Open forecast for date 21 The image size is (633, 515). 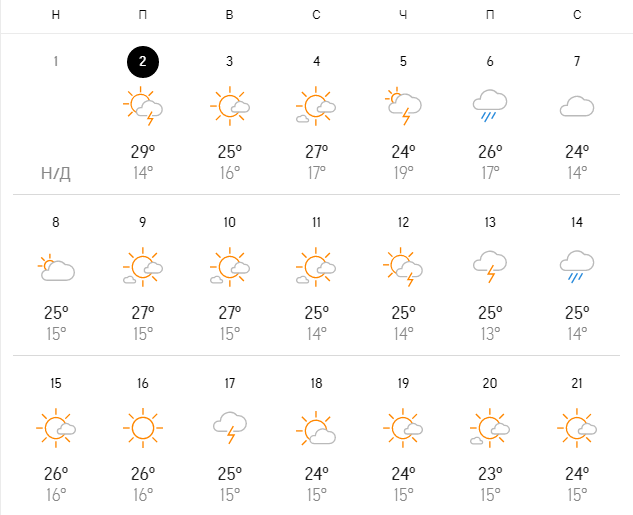click(577, 384)
